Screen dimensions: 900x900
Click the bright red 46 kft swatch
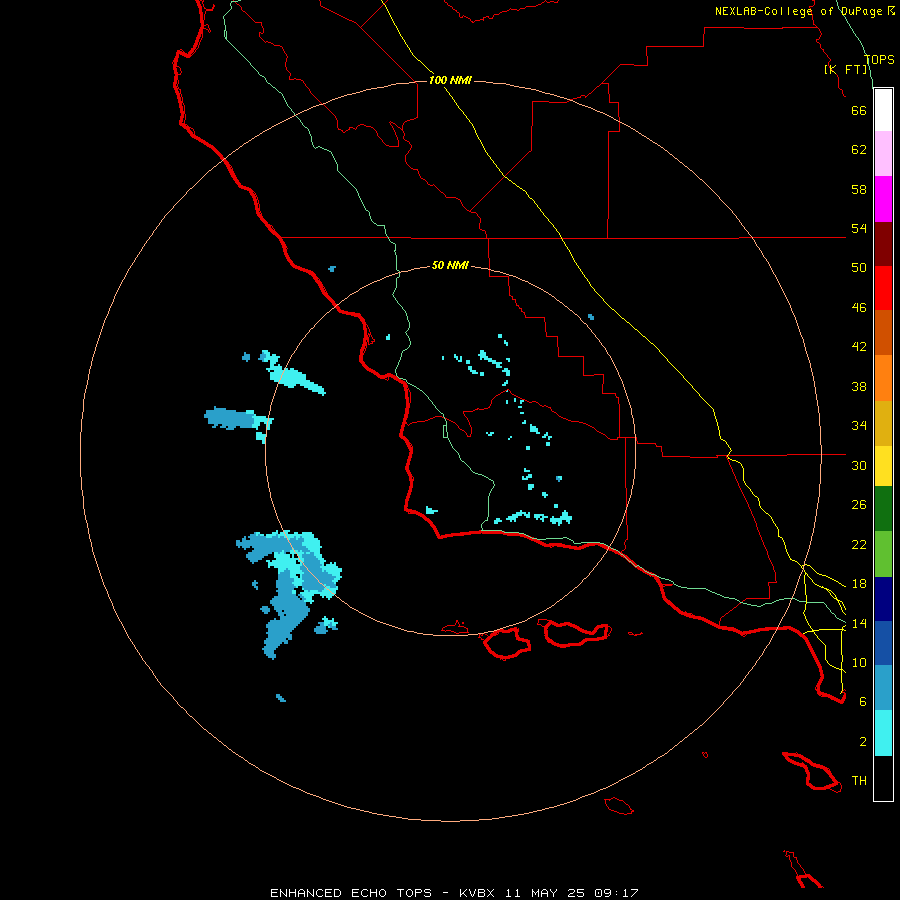[883, 288]
